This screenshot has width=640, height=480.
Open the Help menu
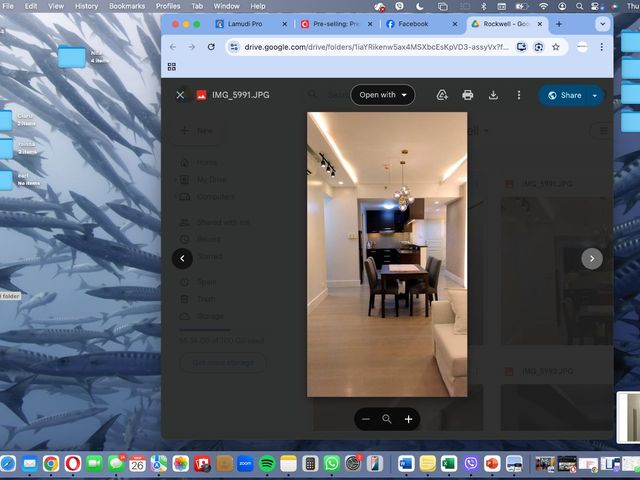[x=258, y=6]
